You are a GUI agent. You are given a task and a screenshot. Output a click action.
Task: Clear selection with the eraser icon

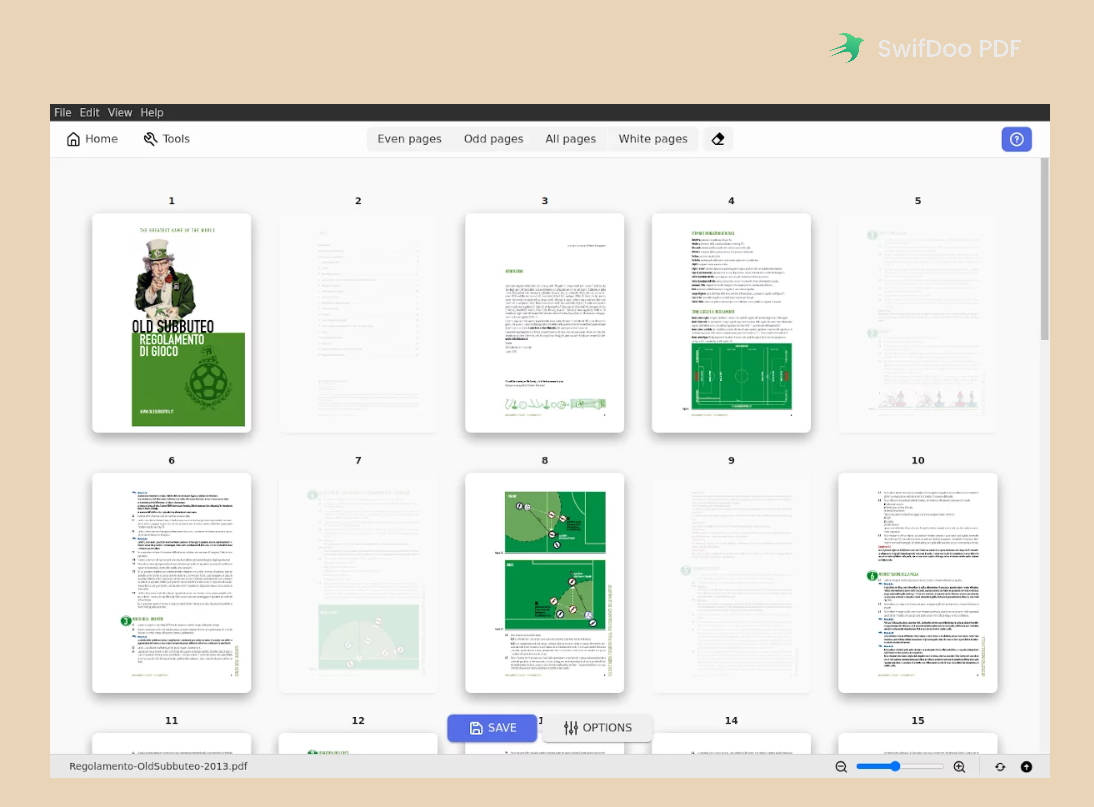[x=718, y=139]
